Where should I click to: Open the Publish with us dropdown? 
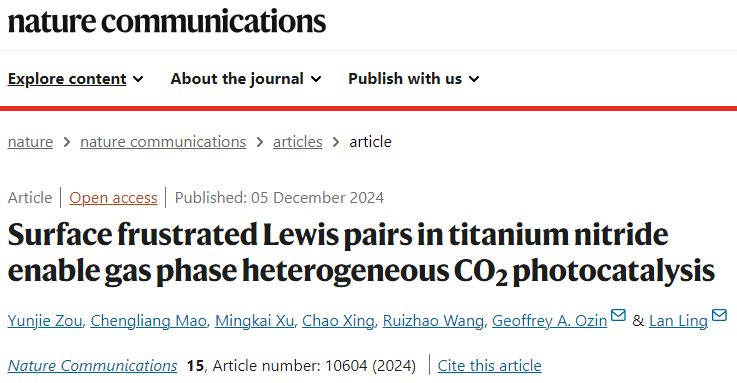[414, 78]
